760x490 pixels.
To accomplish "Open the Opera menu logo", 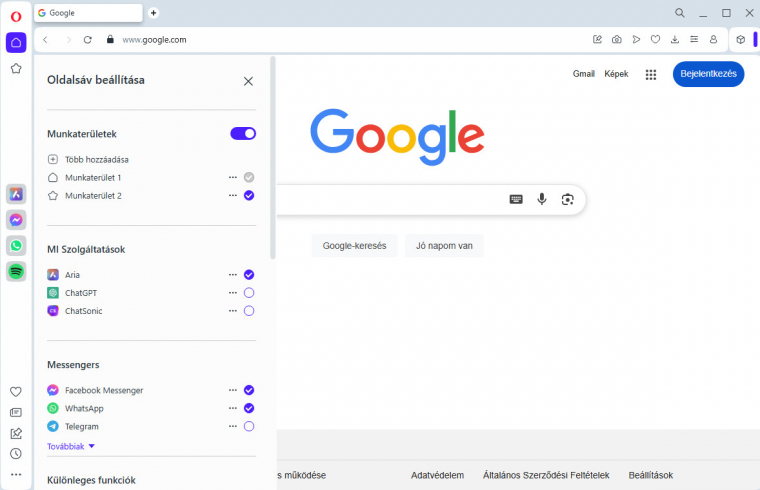I will point(16,17).
